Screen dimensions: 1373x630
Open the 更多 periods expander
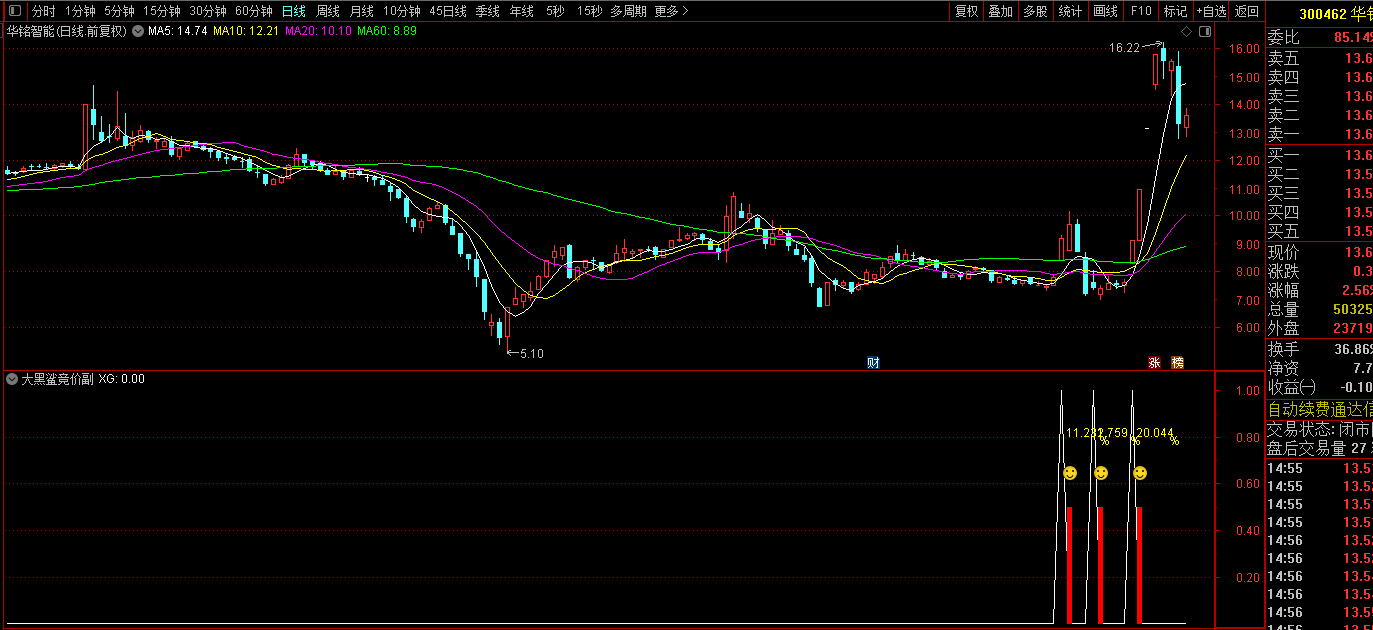coord(672,12)
